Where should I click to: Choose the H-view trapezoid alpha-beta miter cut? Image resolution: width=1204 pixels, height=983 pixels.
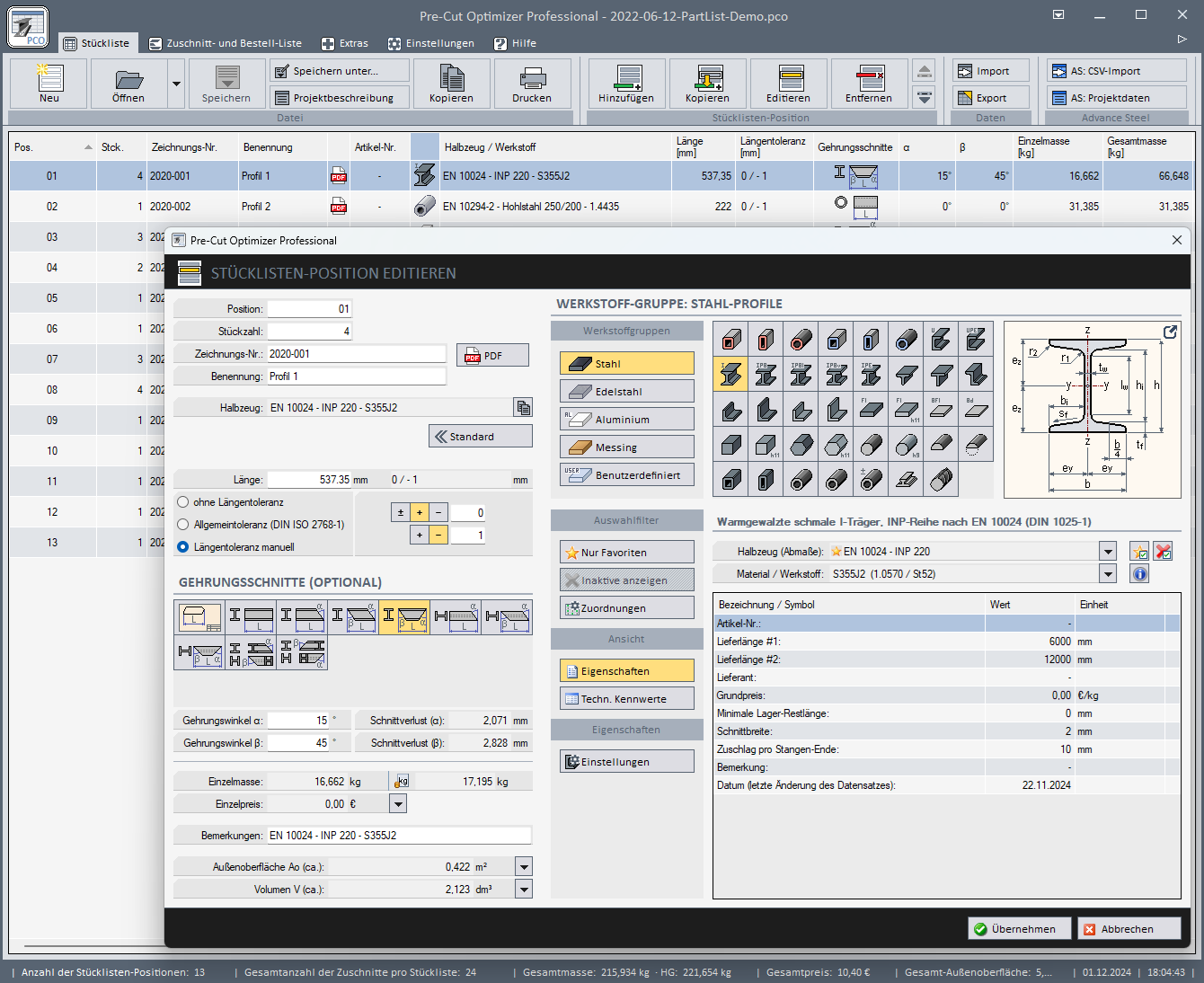pyautogui.click(x=199, y=652)
